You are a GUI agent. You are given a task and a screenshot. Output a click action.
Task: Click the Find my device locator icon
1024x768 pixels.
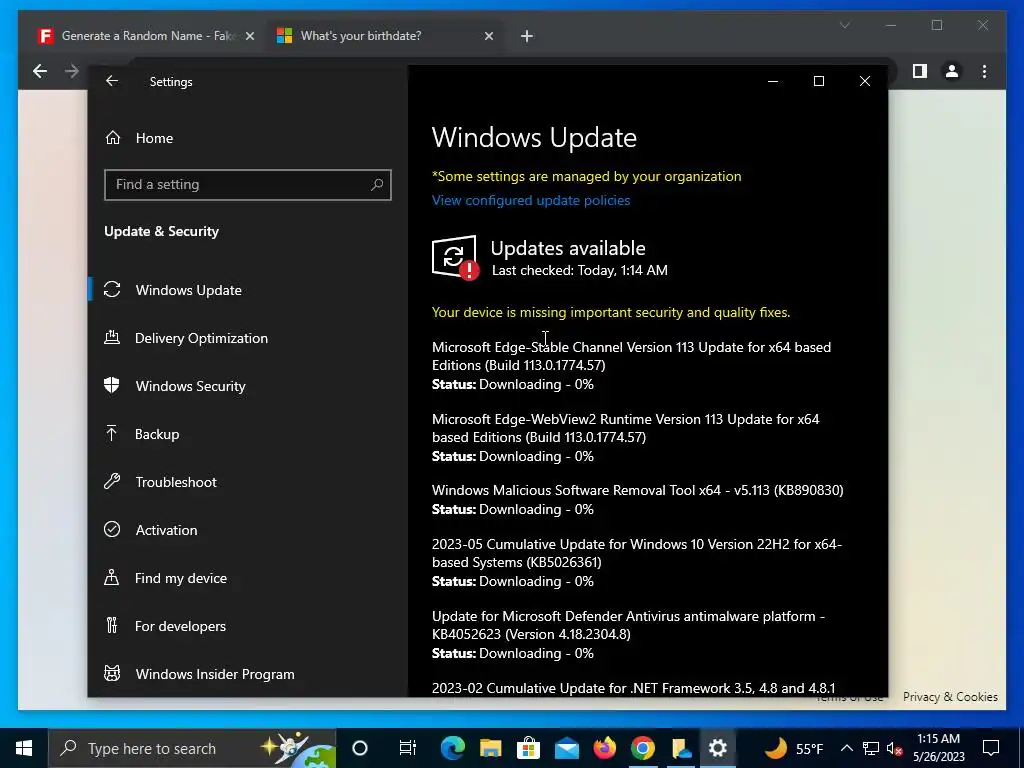(112, 577)
